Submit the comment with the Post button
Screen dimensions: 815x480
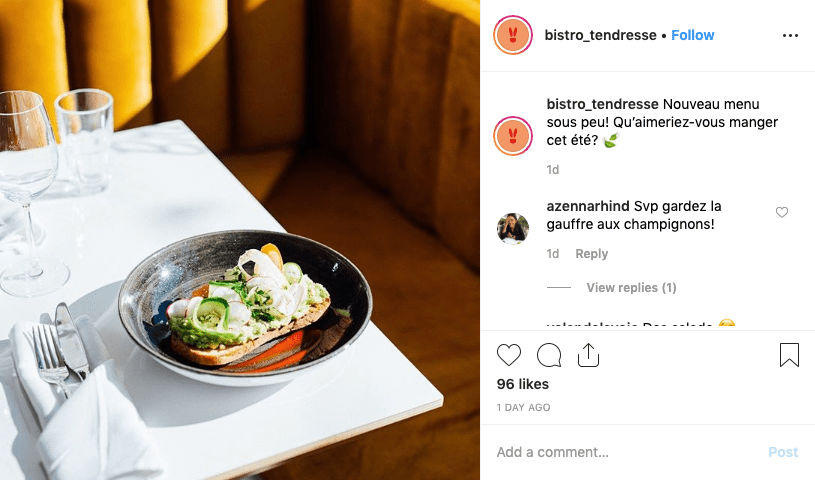point(783,452)
